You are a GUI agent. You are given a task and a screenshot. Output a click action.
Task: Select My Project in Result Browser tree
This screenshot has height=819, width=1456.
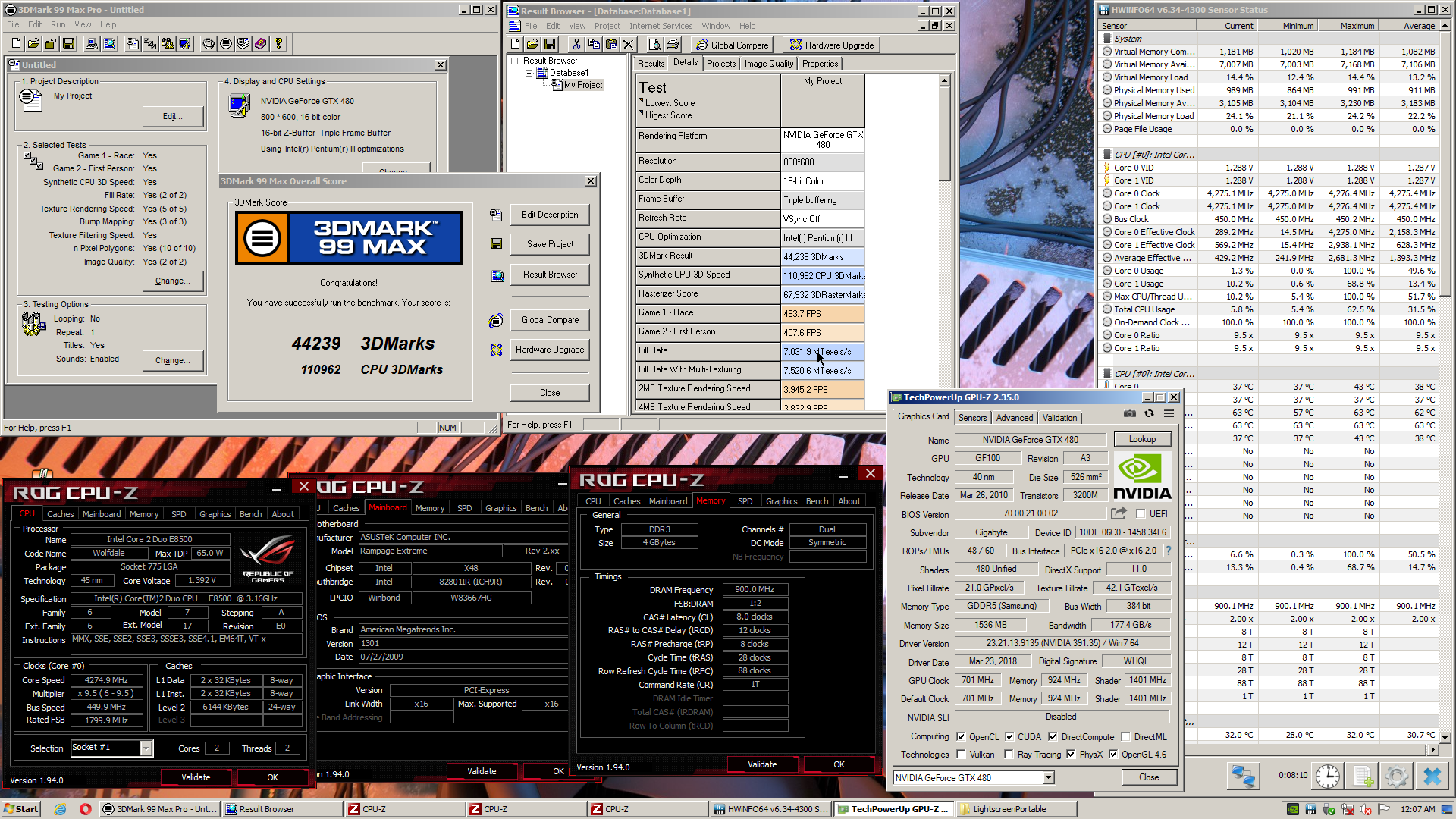click(582, 85)
